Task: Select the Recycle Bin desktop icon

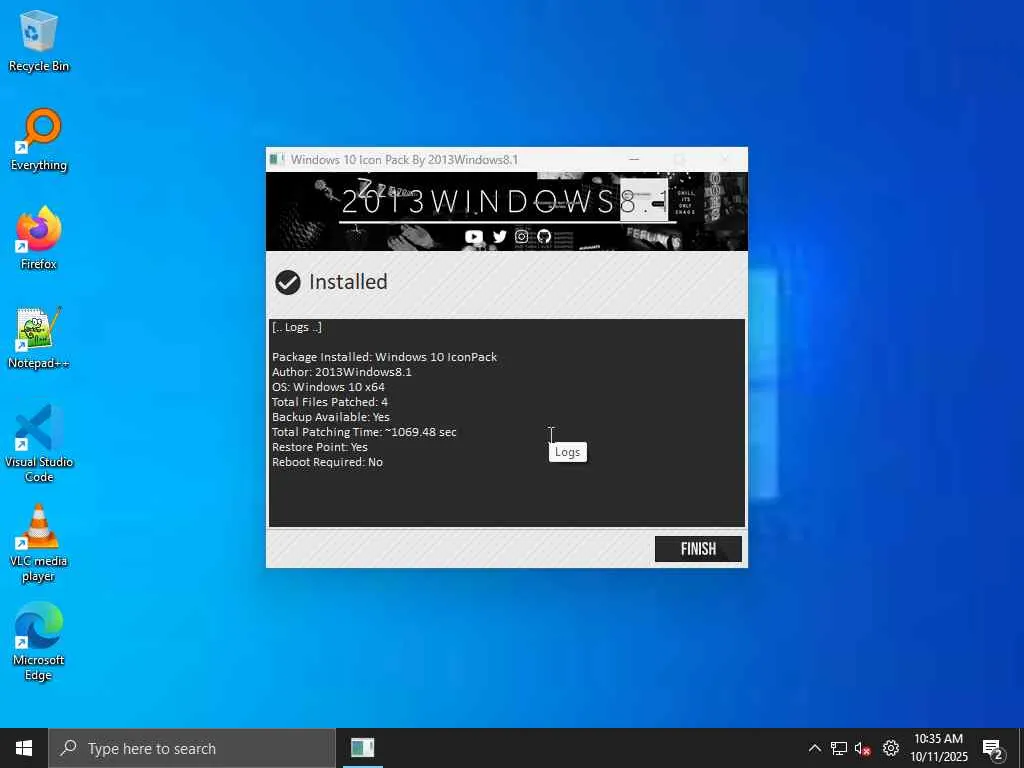Action: (39, 41)
